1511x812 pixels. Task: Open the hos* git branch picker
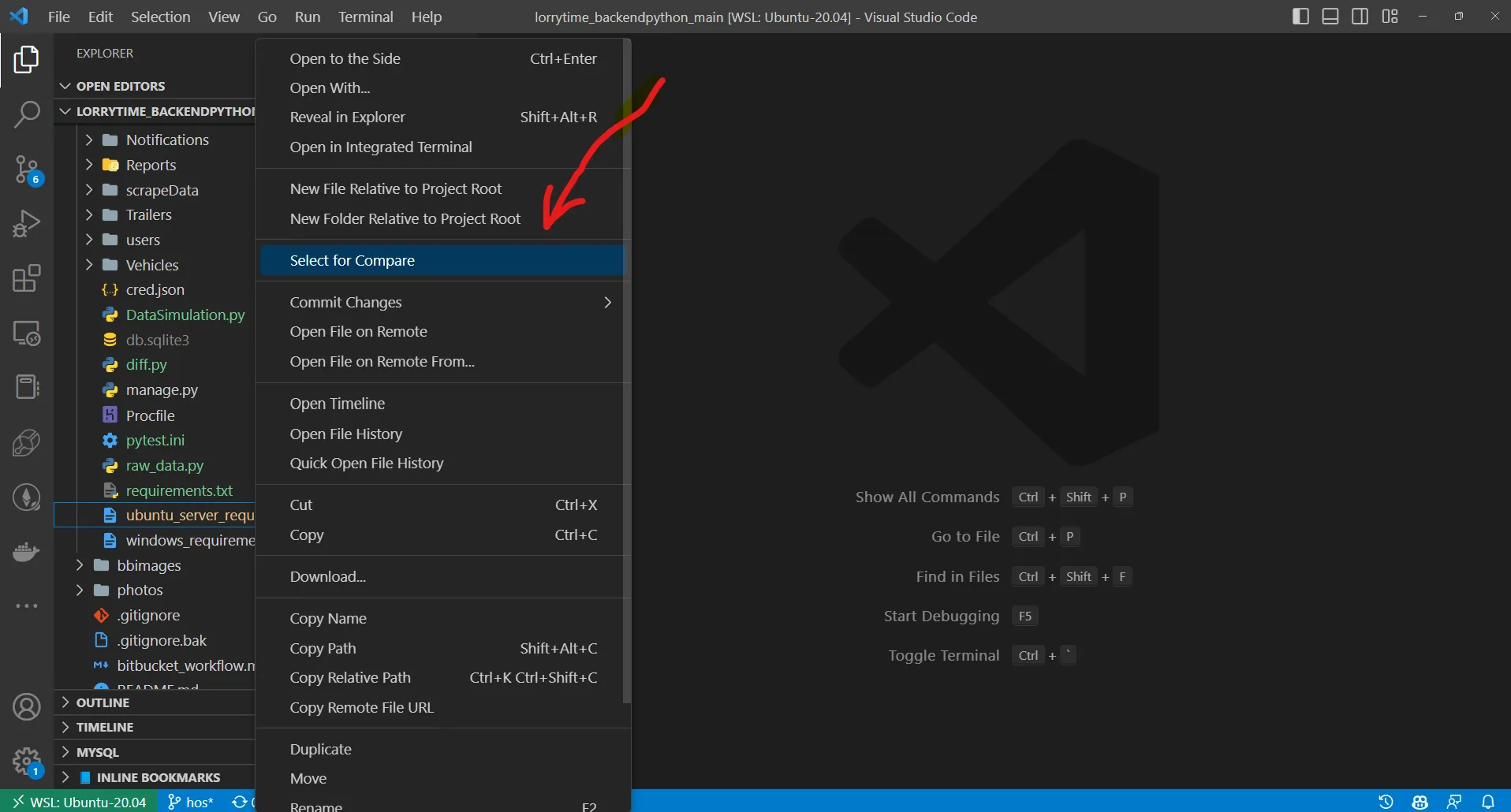pyautogui.click(x=191, y=802)
